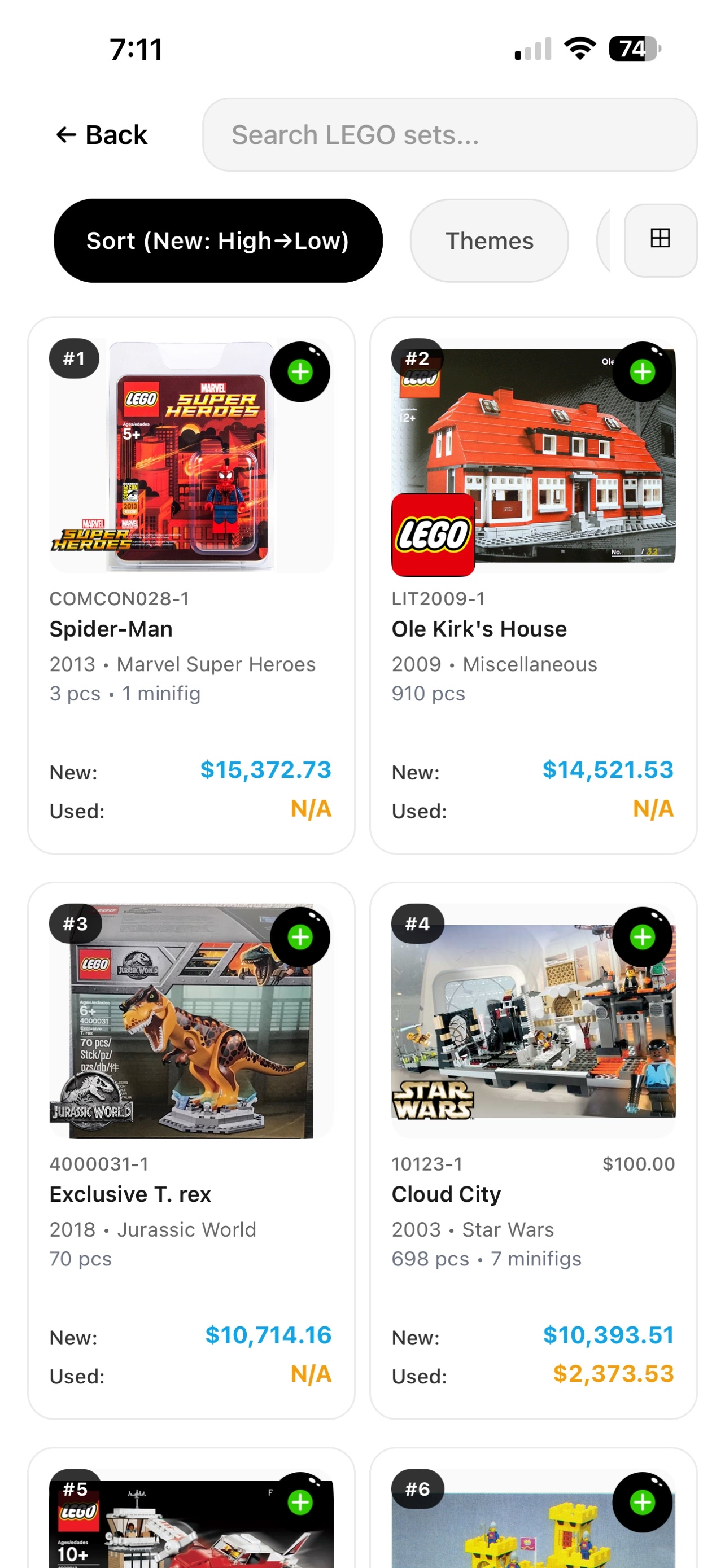
Task: Open the Cloud City Star Wars image
Action: 533,1021
